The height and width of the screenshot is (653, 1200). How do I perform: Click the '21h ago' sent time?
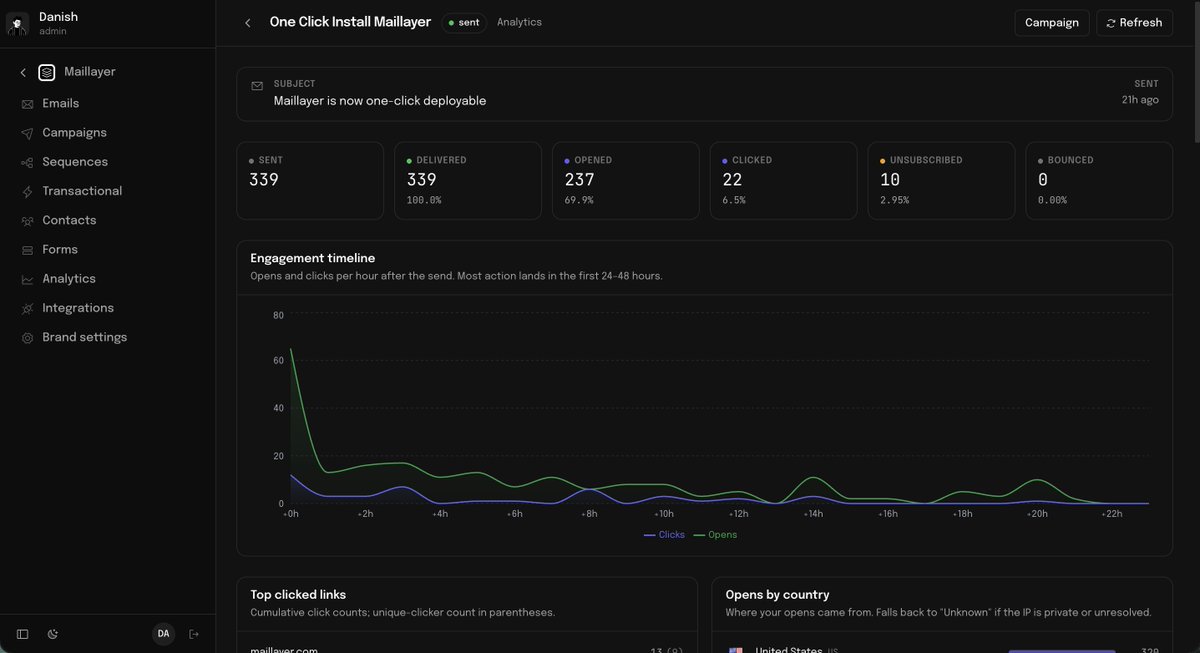pyautogui.click(x=1140, y=100)
